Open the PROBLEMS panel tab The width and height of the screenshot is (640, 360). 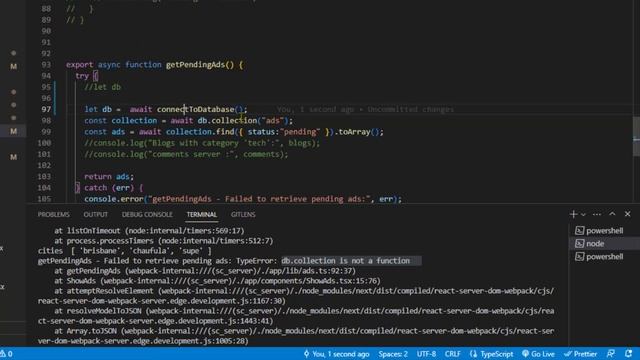pyautogui.click(x=53, y=214)
